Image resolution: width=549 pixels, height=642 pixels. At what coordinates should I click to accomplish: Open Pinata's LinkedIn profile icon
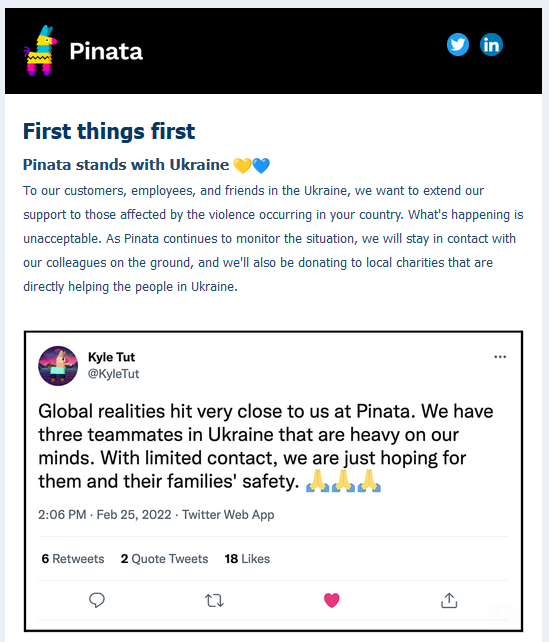(491, 45)
